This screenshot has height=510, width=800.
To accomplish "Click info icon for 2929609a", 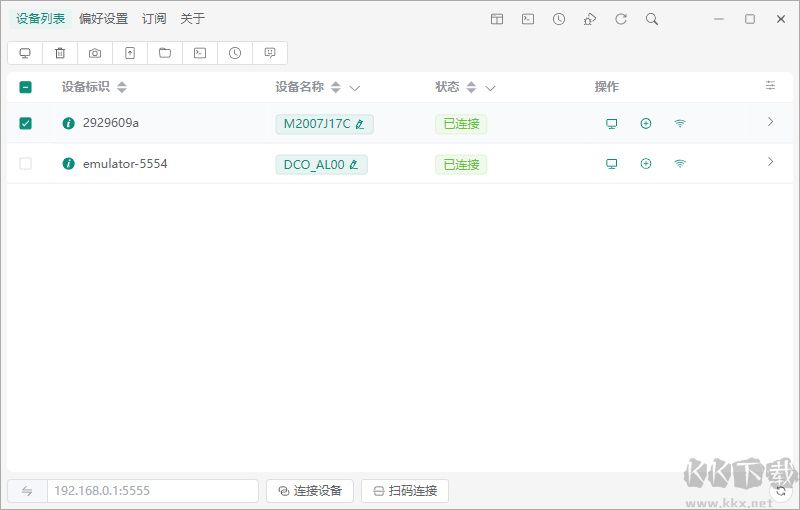I will coord(68,123).
